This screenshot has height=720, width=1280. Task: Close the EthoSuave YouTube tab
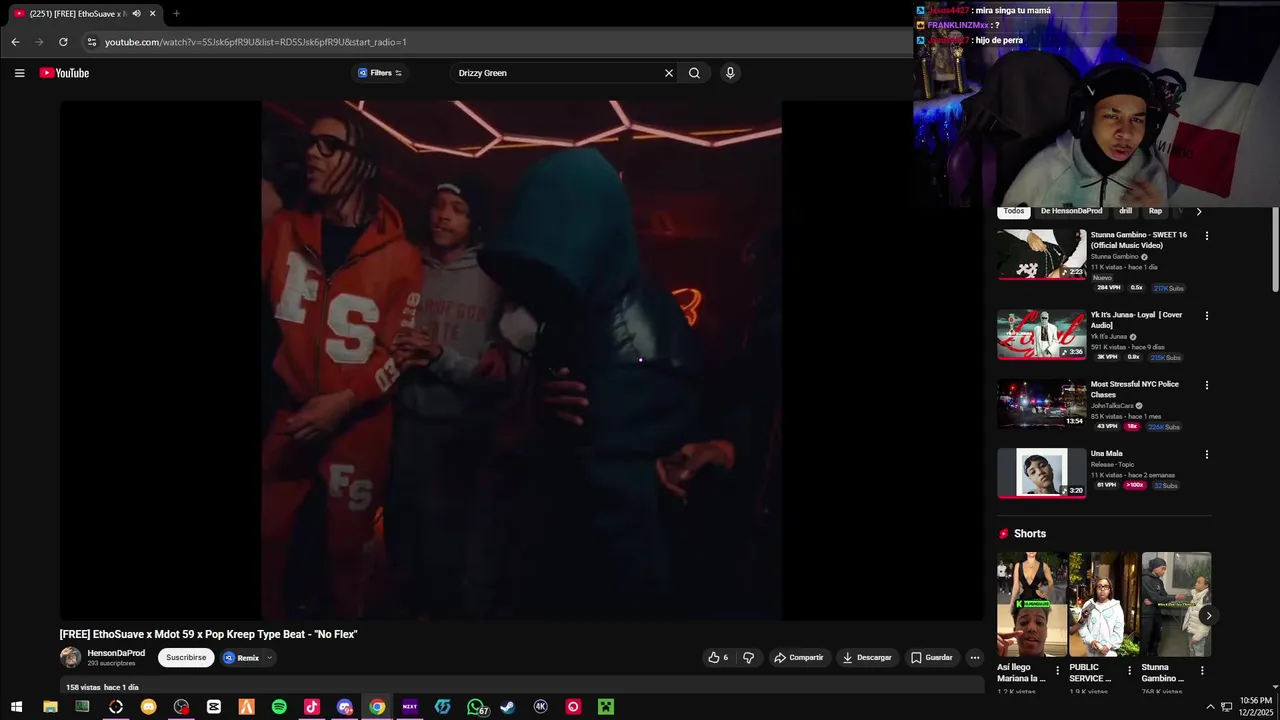tap(152, 14)
